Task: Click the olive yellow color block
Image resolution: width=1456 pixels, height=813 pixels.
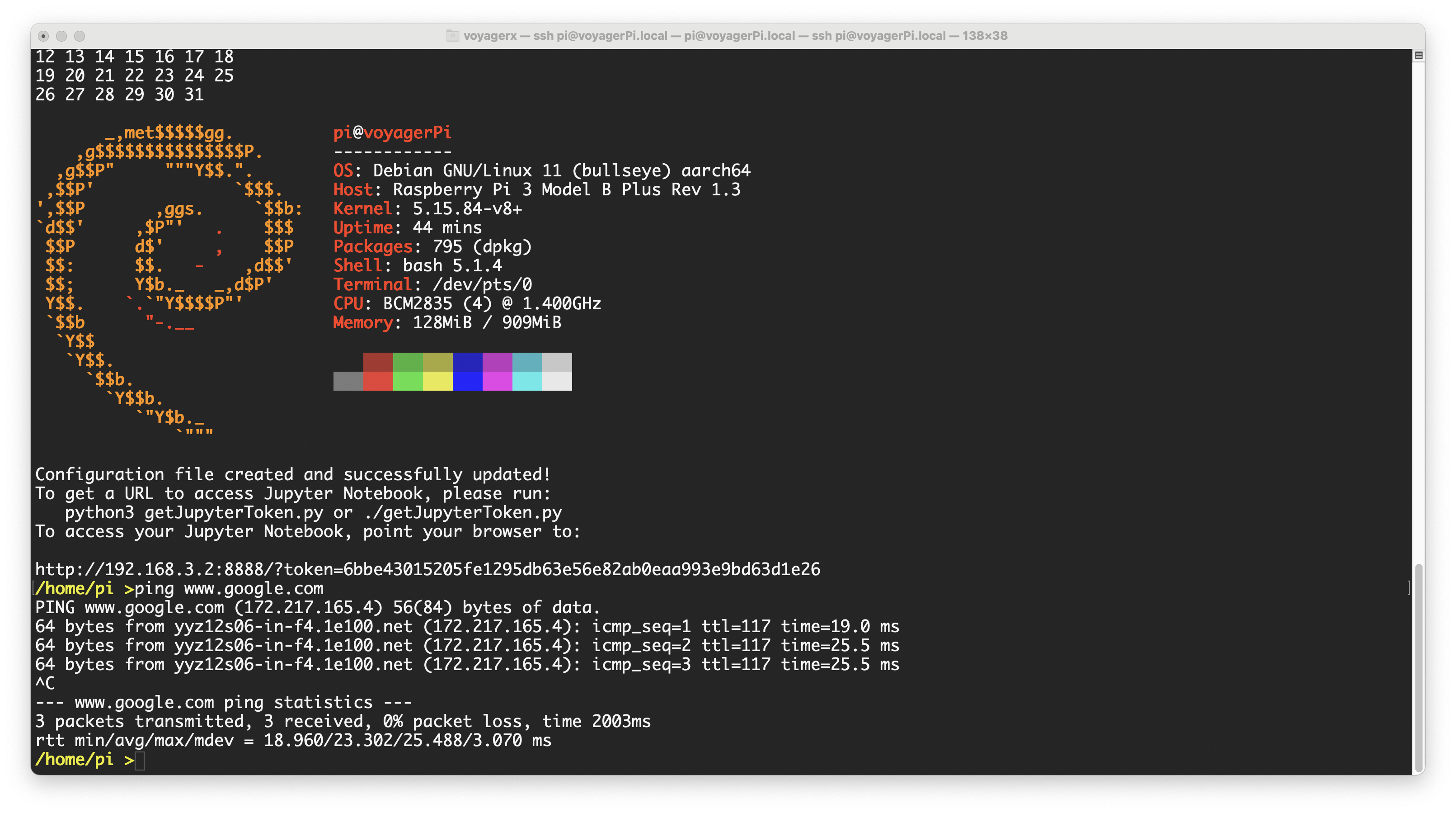Action: click(438, 362)
